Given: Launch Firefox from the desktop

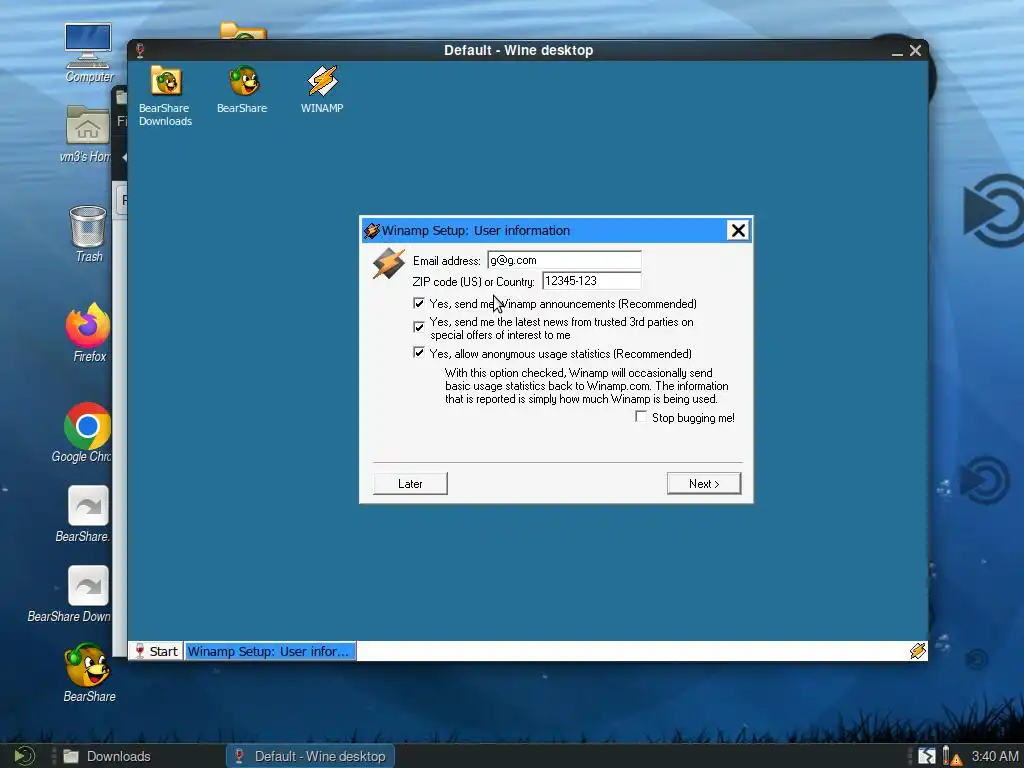Looking at the screenshot, I should coord(88,332).
